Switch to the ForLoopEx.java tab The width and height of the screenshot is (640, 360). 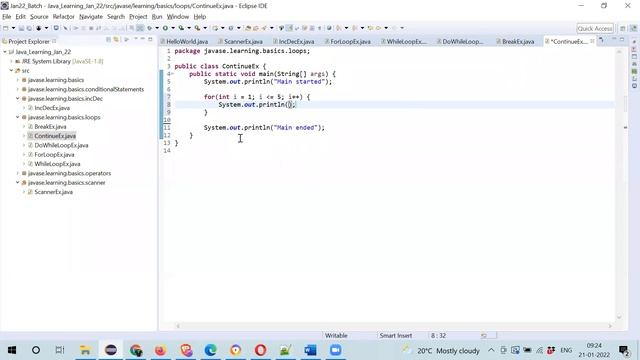click(x=348, y=42)
